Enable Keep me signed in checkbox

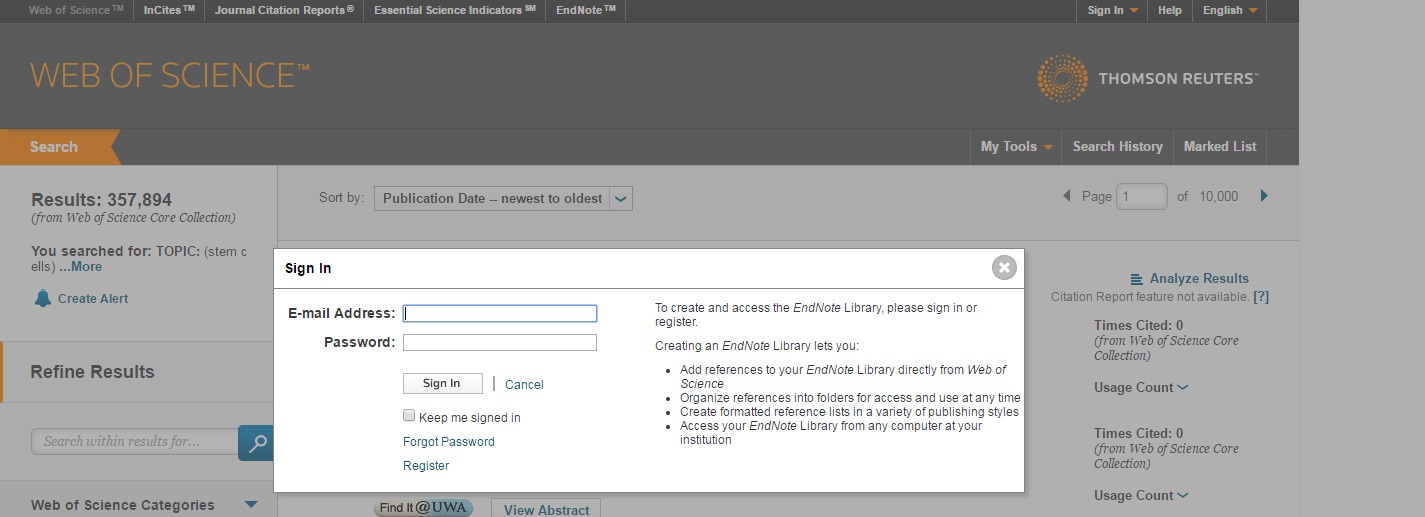(x=409, y=415)
